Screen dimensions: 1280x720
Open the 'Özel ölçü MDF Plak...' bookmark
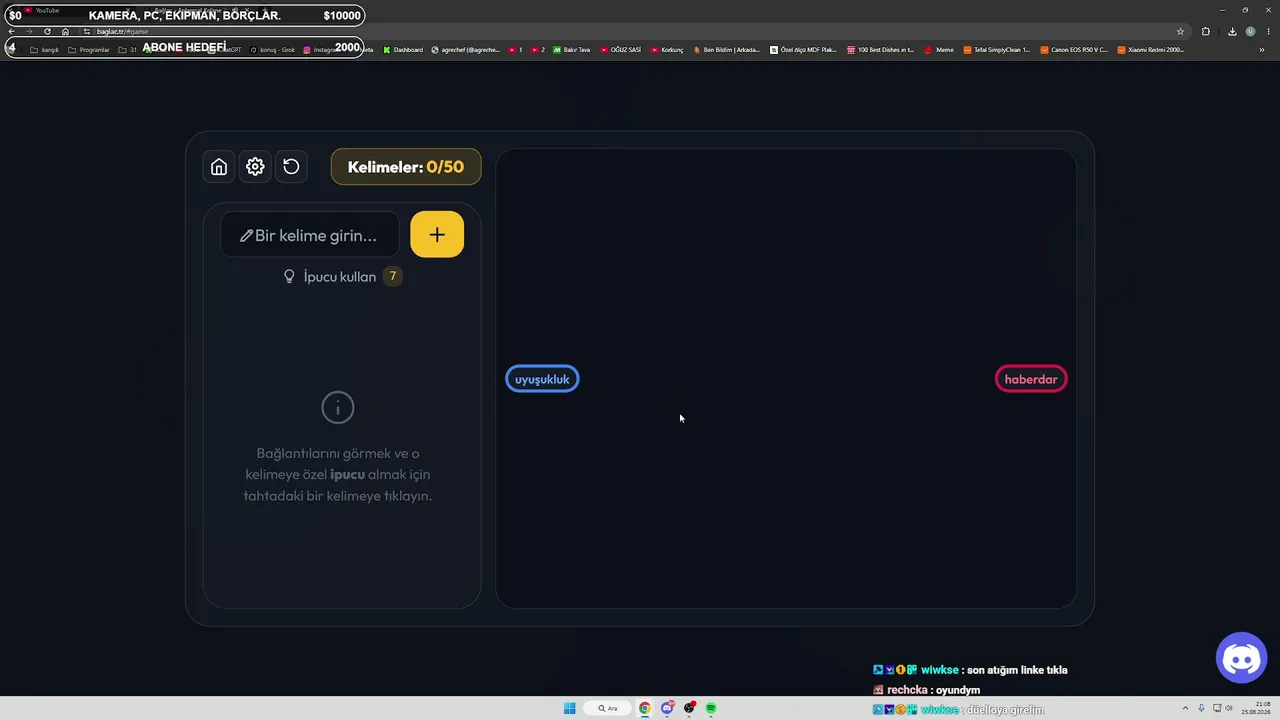click(x=803, y=50)
